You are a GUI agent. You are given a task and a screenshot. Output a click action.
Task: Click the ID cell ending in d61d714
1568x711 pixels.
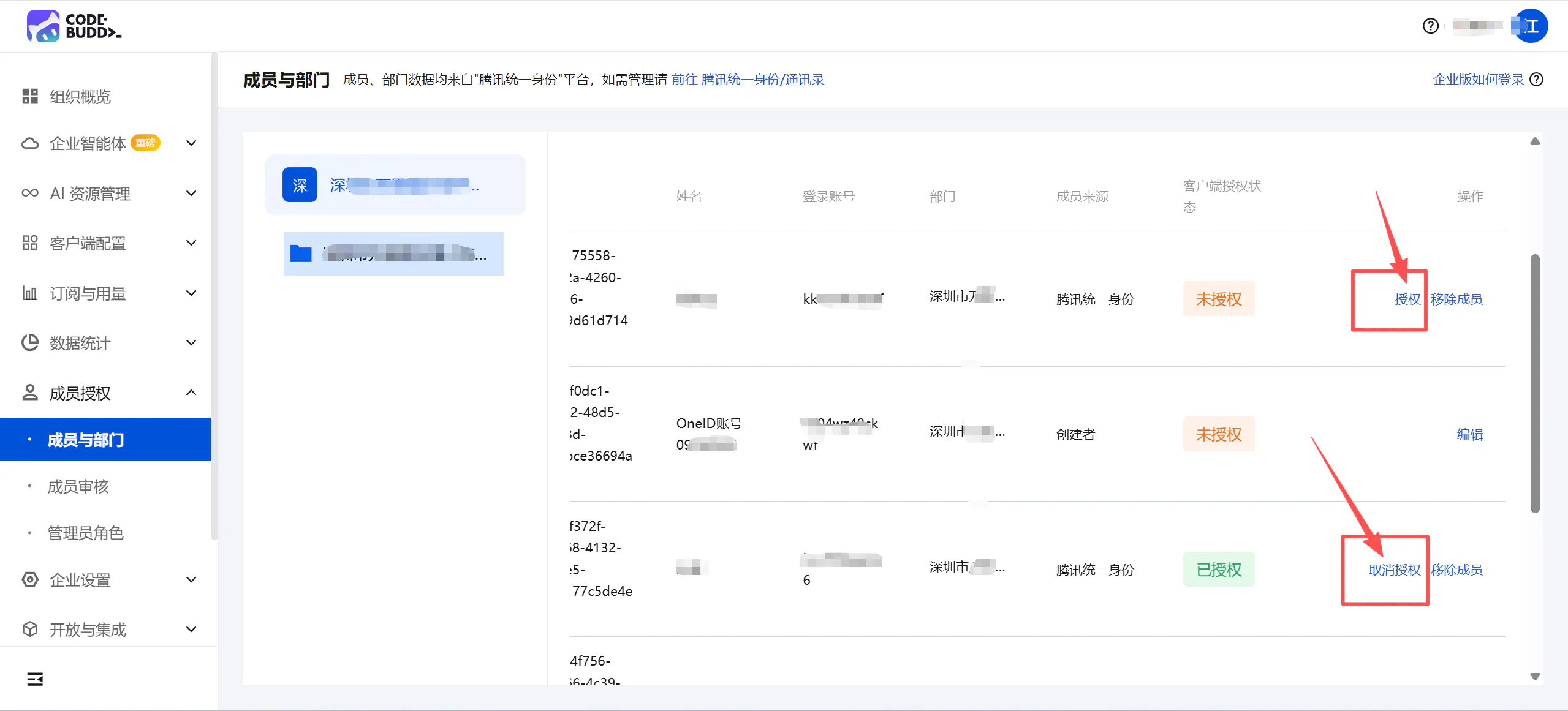click(x=599, y=288)
